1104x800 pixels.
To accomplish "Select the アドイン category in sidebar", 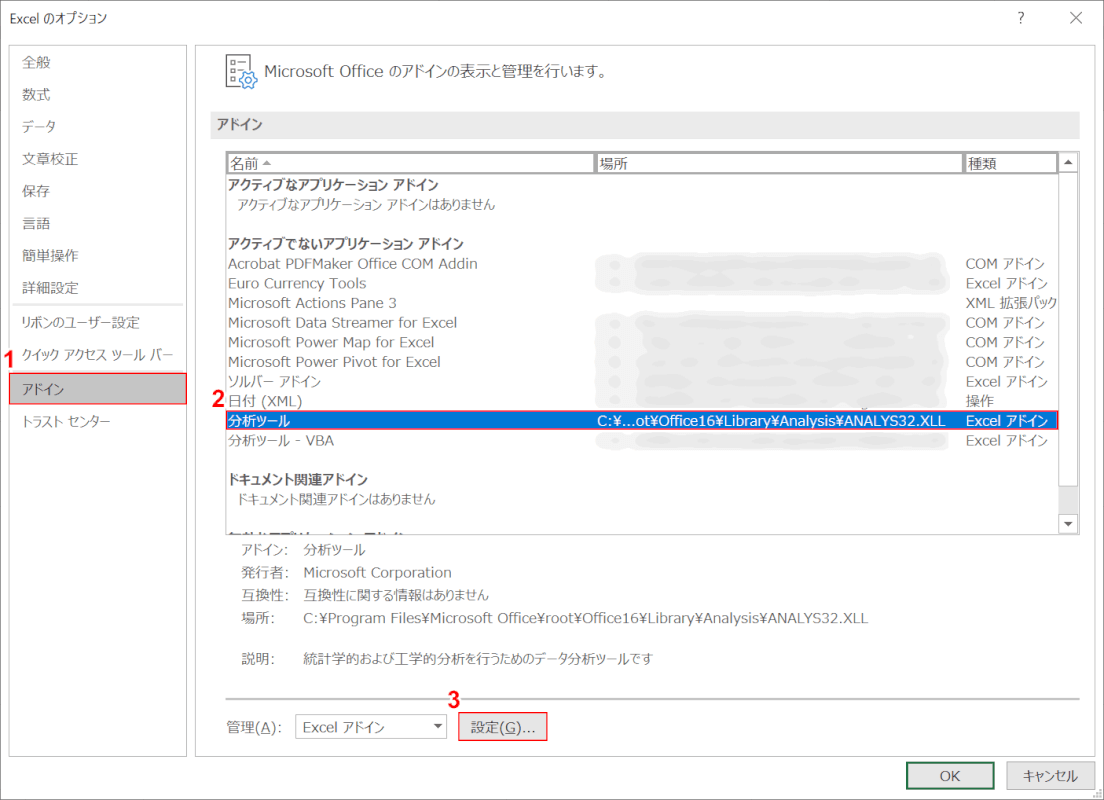I will point(98,389).
